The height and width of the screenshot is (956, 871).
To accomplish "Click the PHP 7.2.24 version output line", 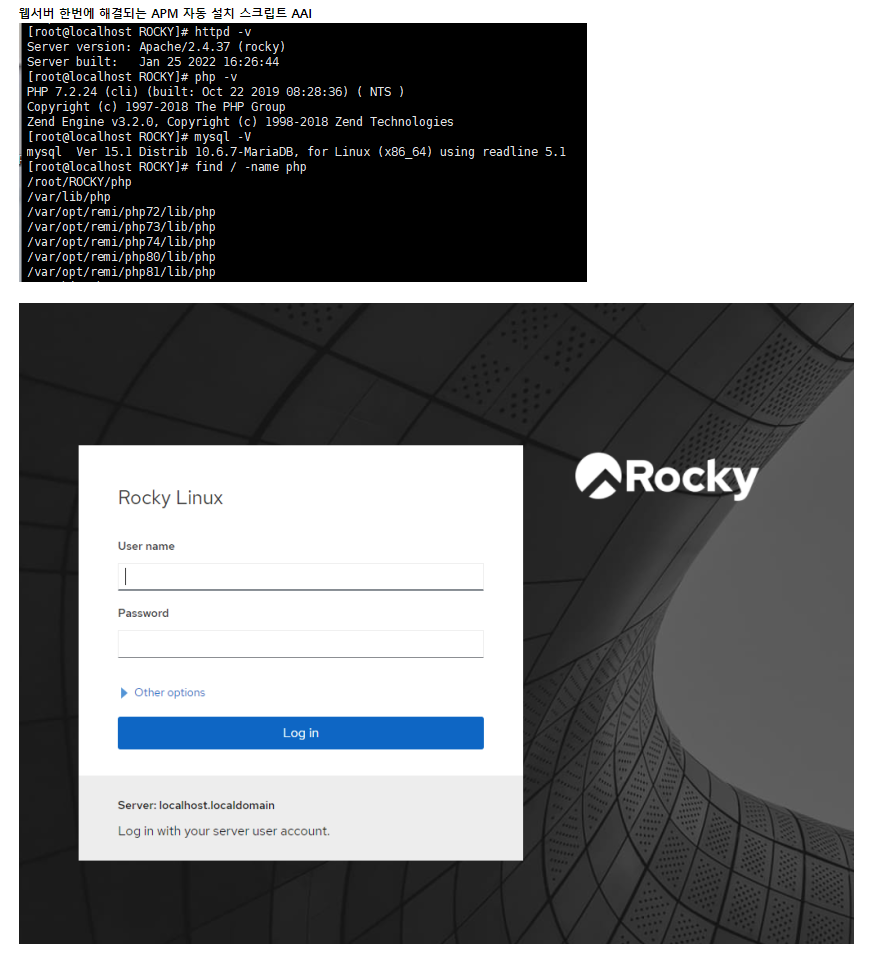I will pos(215,92).
